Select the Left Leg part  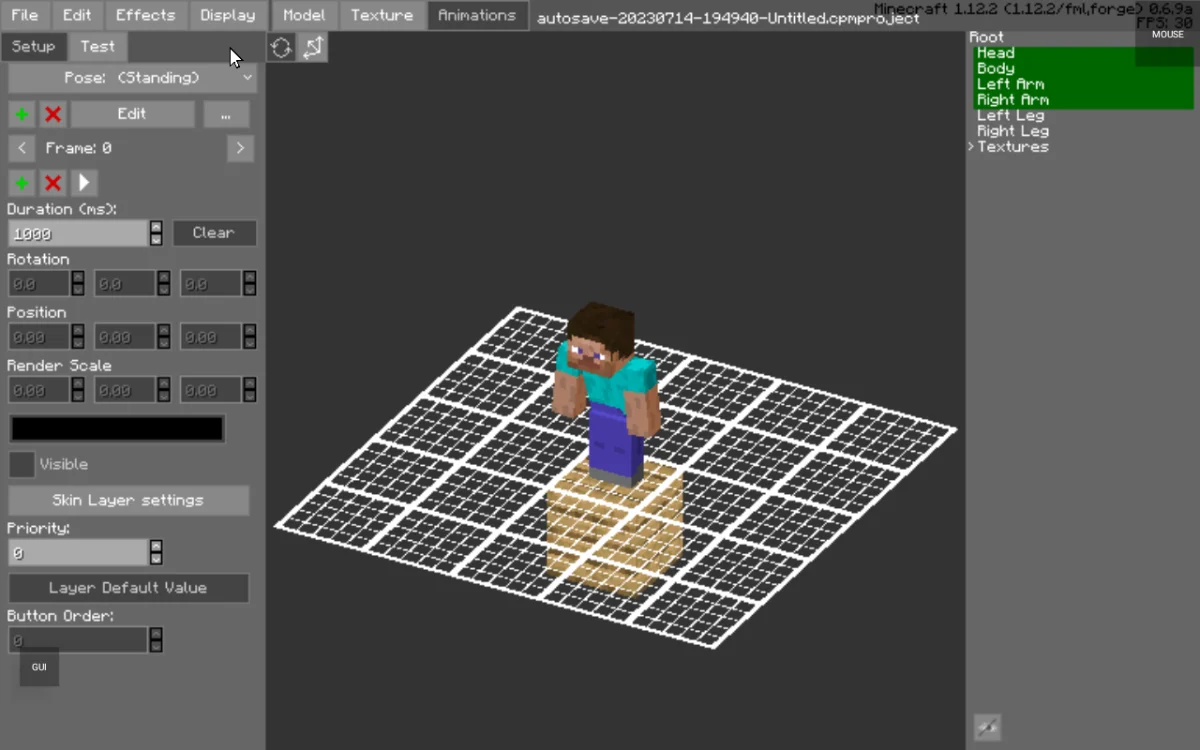click(x=1011, y=115)
